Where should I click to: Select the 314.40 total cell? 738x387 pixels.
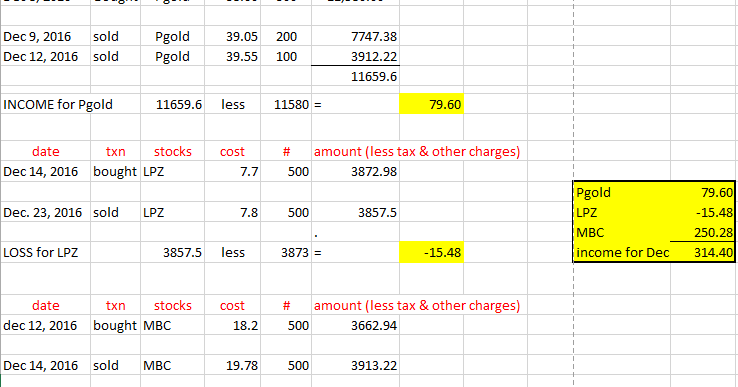703,252
